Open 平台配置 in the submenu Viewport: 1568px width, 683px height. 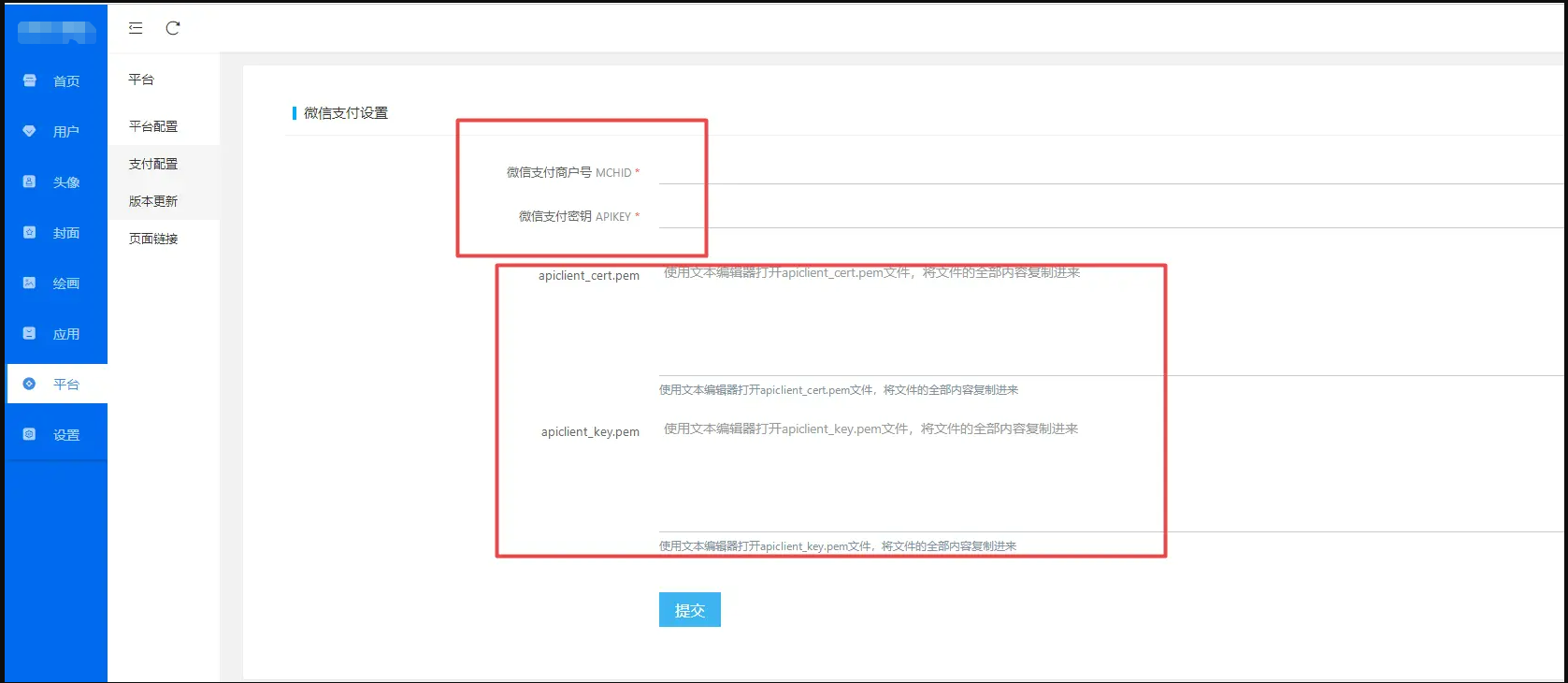click(164, 126)
